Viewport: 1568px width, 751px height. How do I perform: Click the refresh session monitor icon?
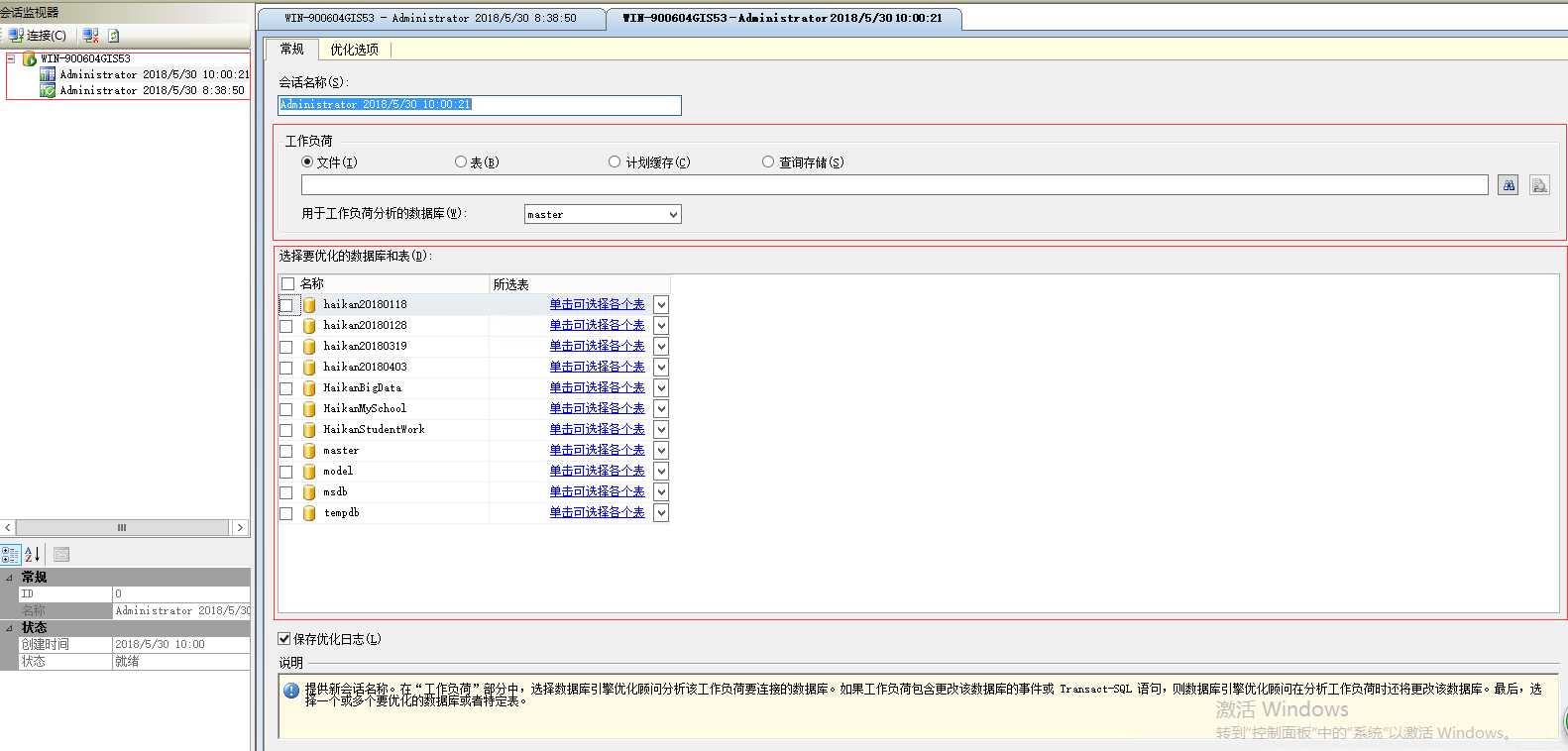click(114, 36)
